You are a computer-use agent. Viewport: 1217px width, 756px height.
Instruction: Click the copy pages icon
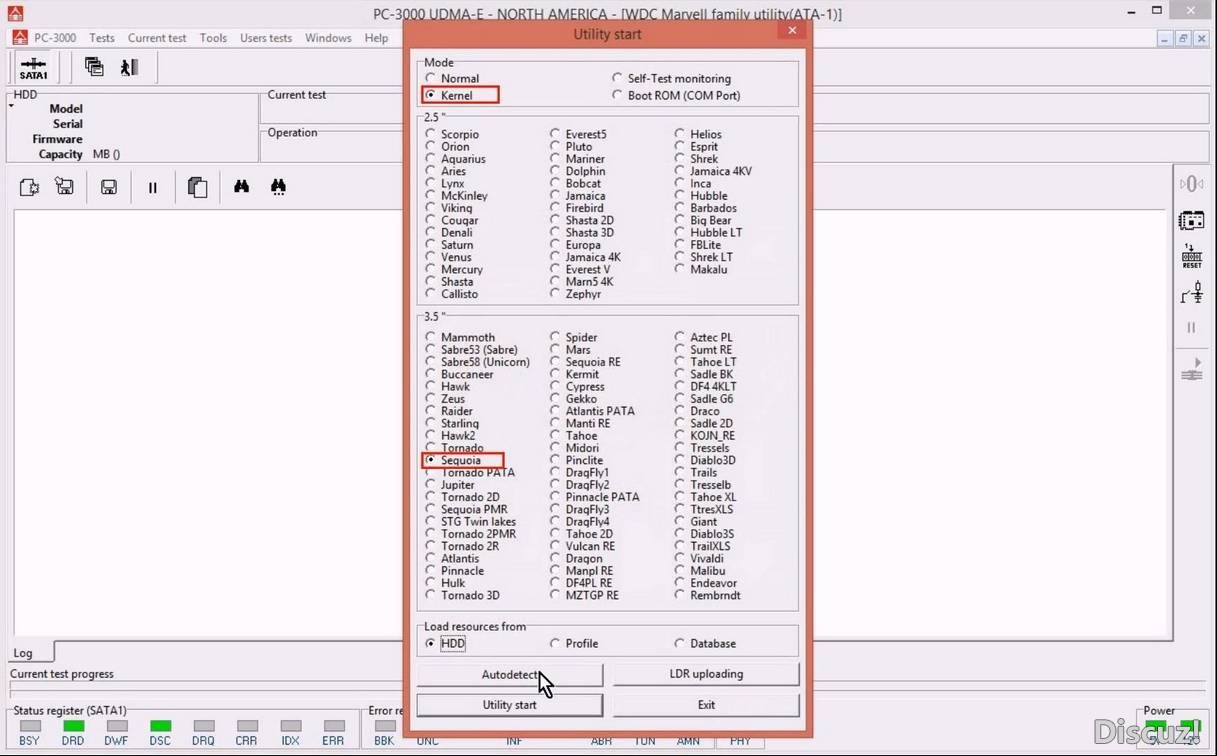coord(197,187)
